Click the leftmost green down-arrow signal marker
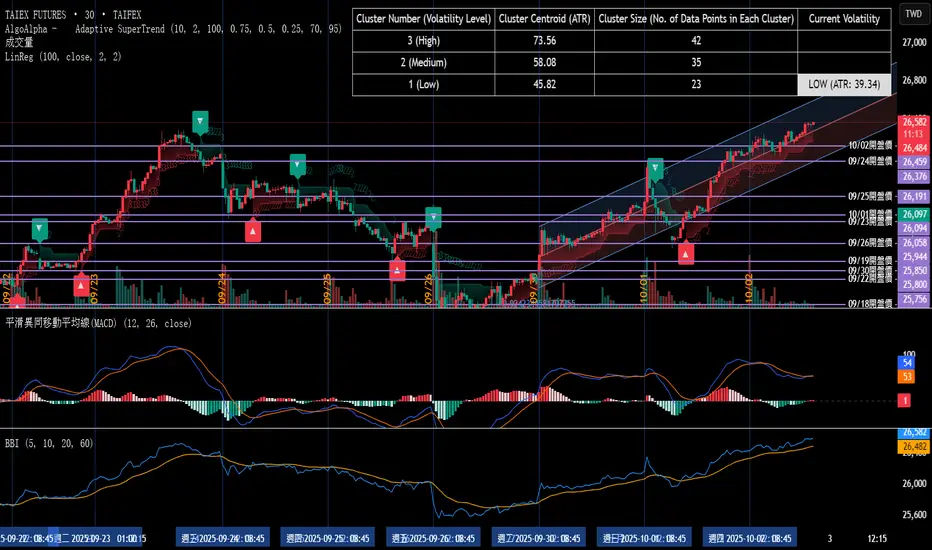Image resolution: width=932 pixels, height=550 pixels. 39,229
